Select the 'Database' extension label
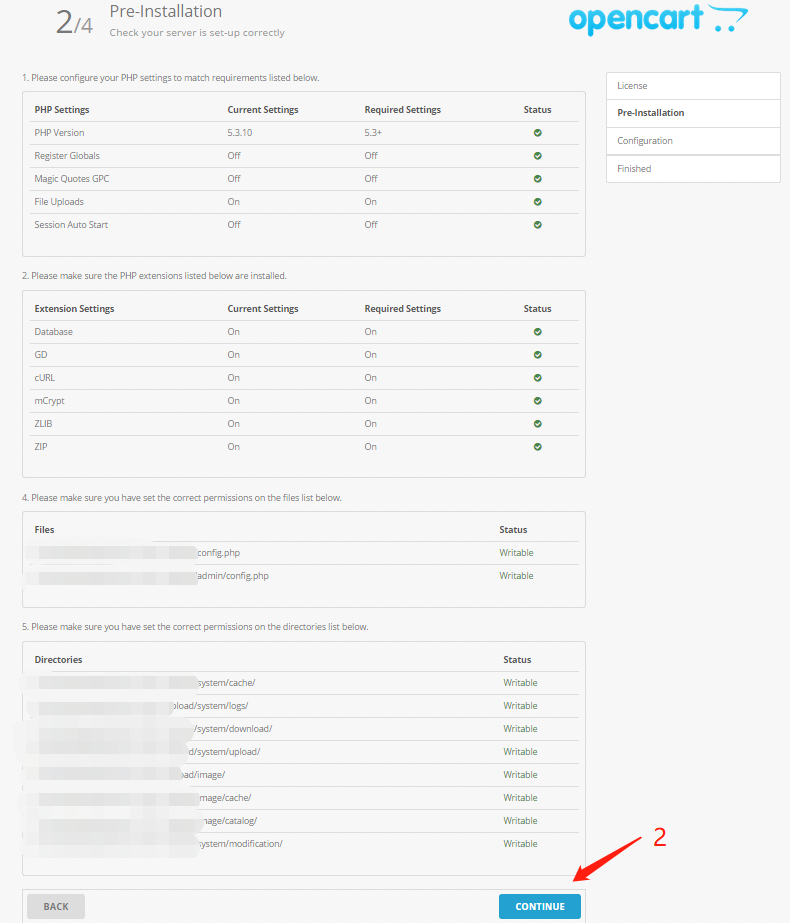Image resolution: width=790 pixels, height=923 pixels. [x=54, y=332]
